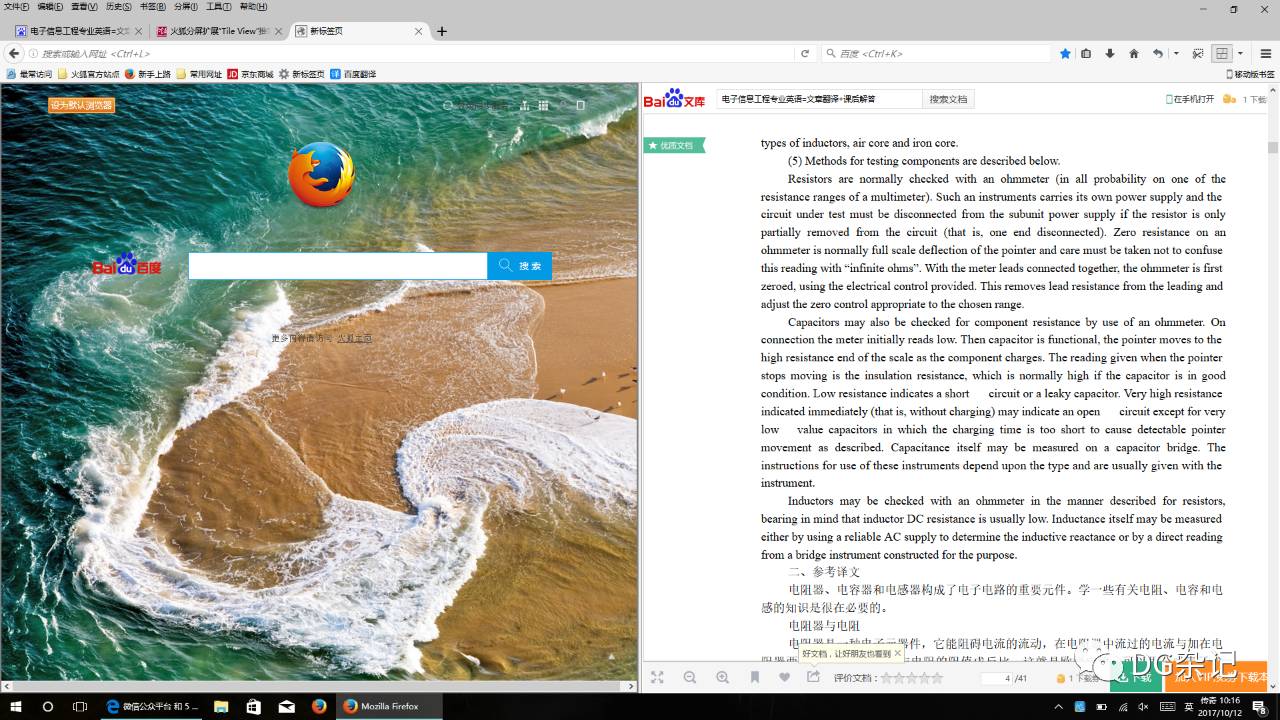Open the 工具(T) menu
This screenshot has height=720, width=1280.
[219, 7]
